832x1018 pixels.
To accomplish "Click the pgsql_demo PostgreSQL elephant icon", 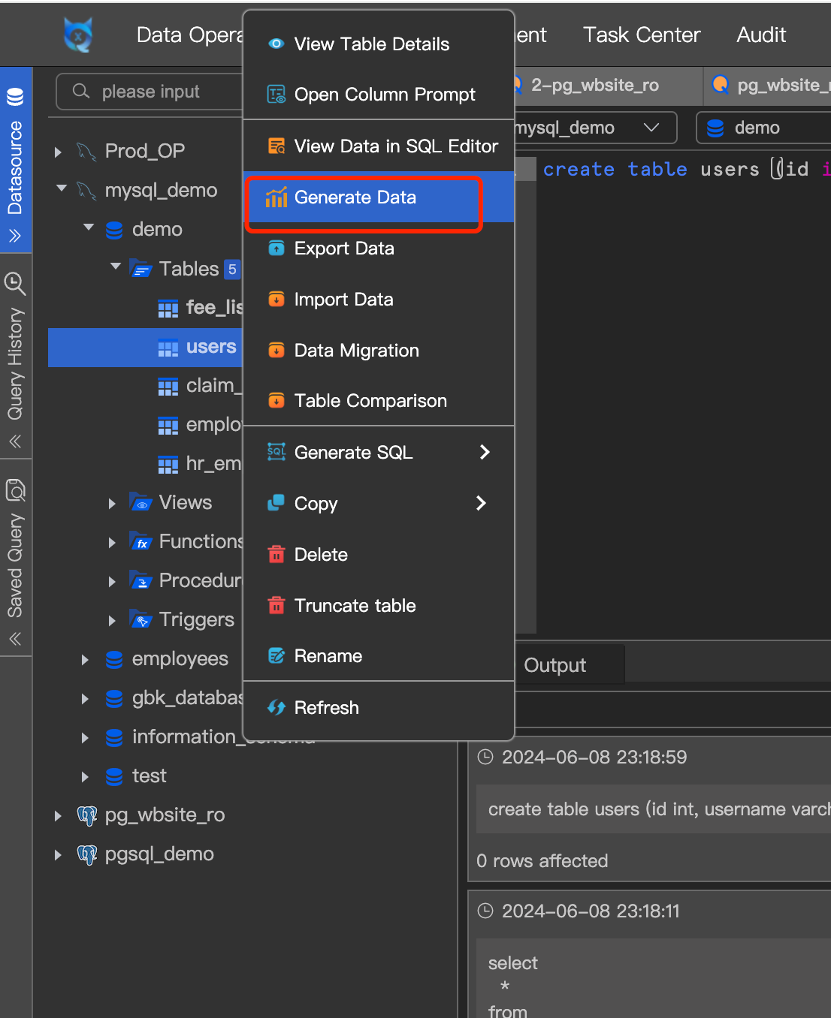I will (87, 854).
